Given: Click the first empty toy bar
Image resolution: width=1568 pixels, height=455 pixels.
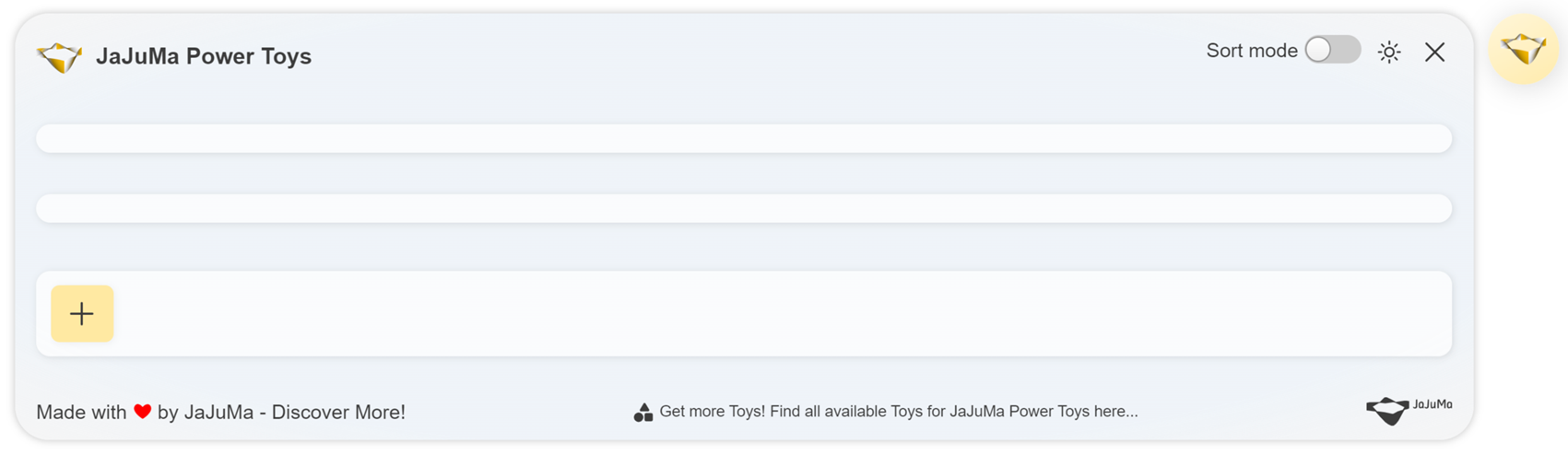Looking at the screenshot, I should [x=743, y=138].
